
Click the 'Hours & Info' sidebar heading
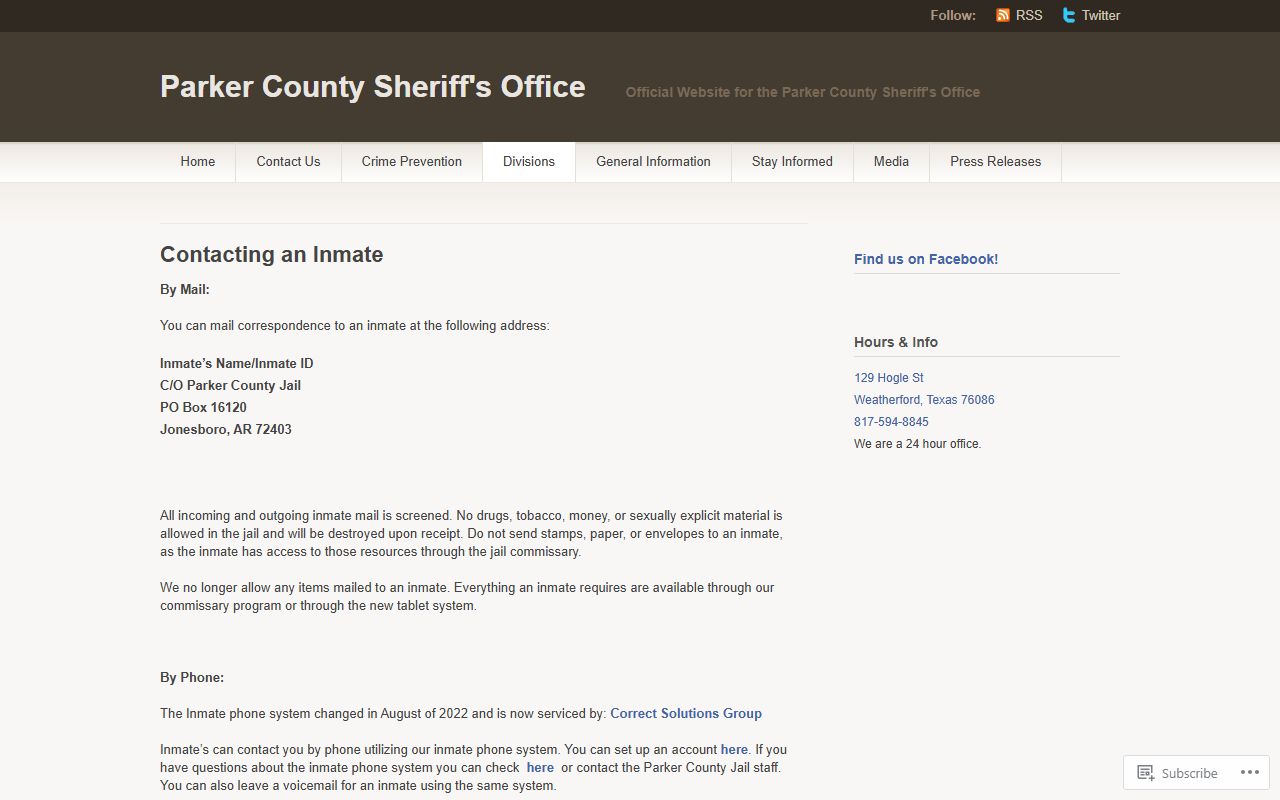coord(896,342)
